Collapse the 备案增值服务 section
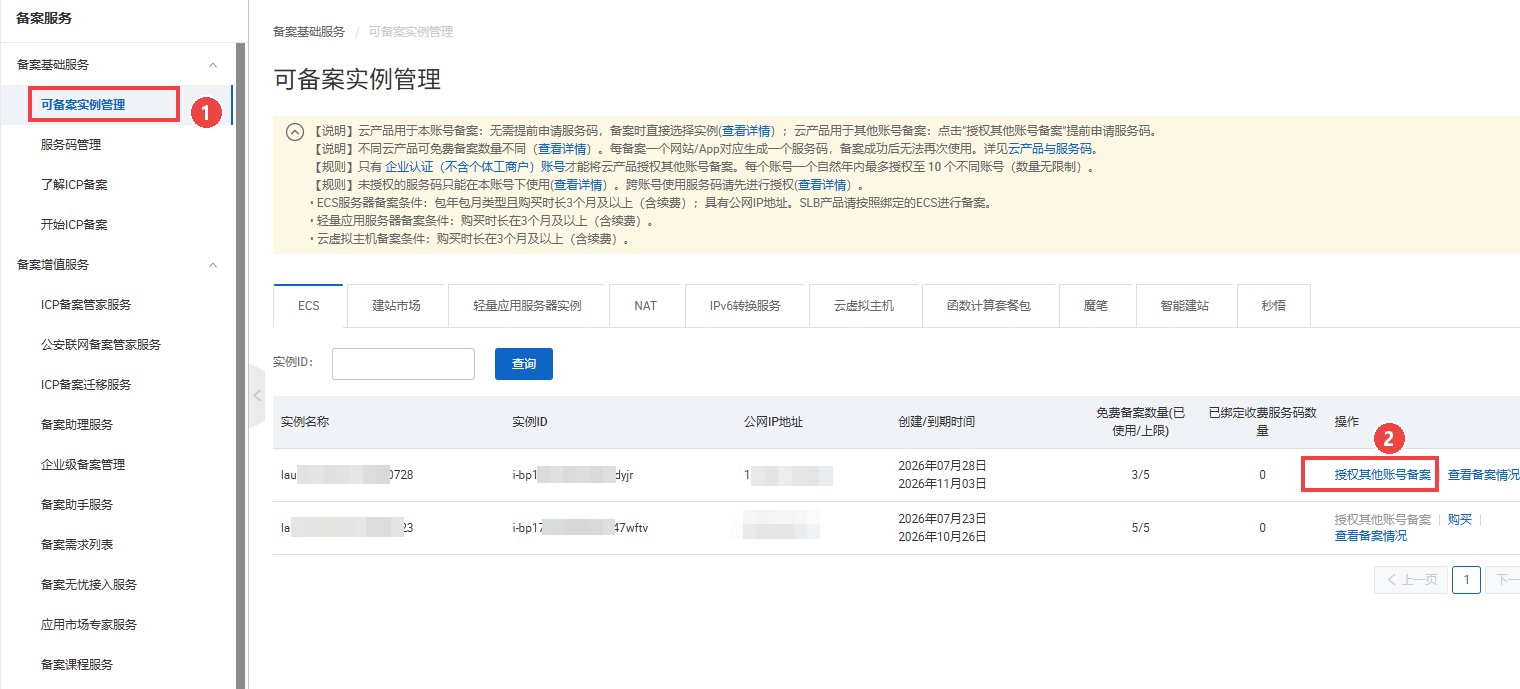 click(213, 265)
